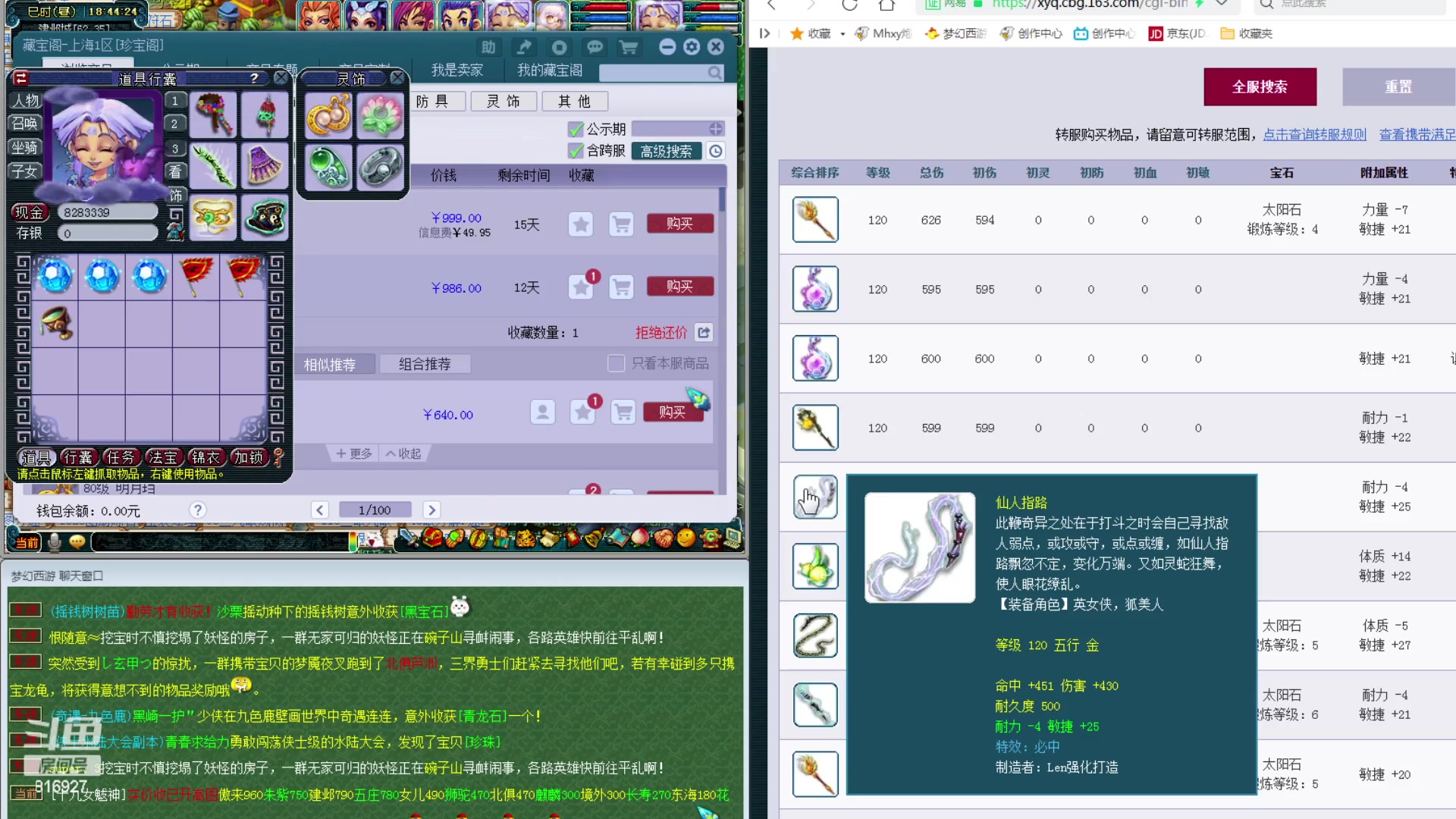This screenshot has width=1456, height=819.
Task: Click the swap icon in the 道具行囊 header
Action: pos(21,78)
